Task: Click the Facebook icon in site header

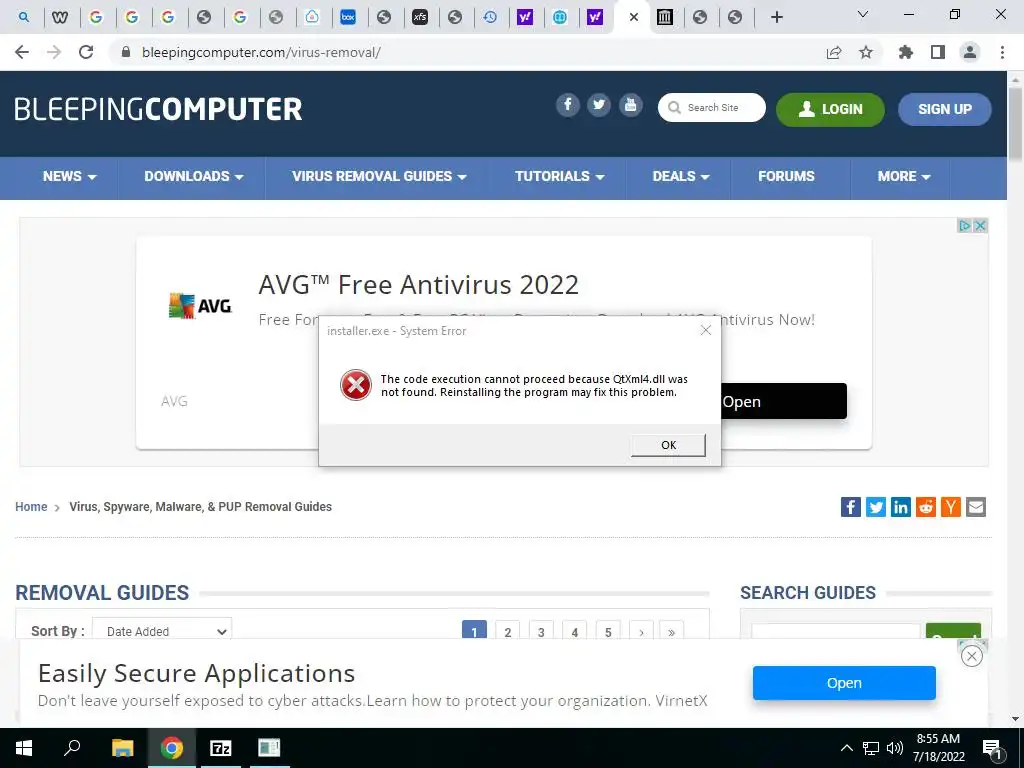Action: point(568,105)
